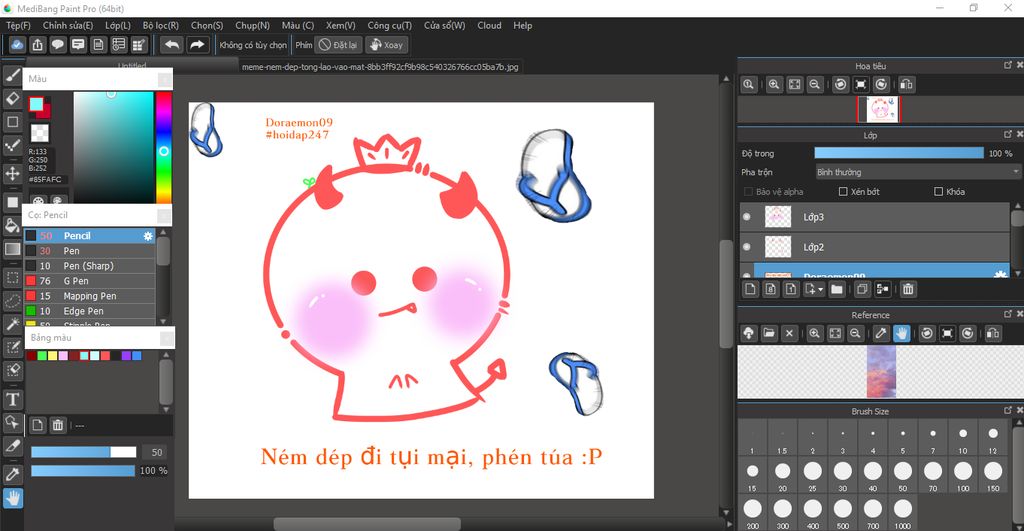Close the Brush Size panel
This screenshot has width=1024, height=531.
[1019, 410]
